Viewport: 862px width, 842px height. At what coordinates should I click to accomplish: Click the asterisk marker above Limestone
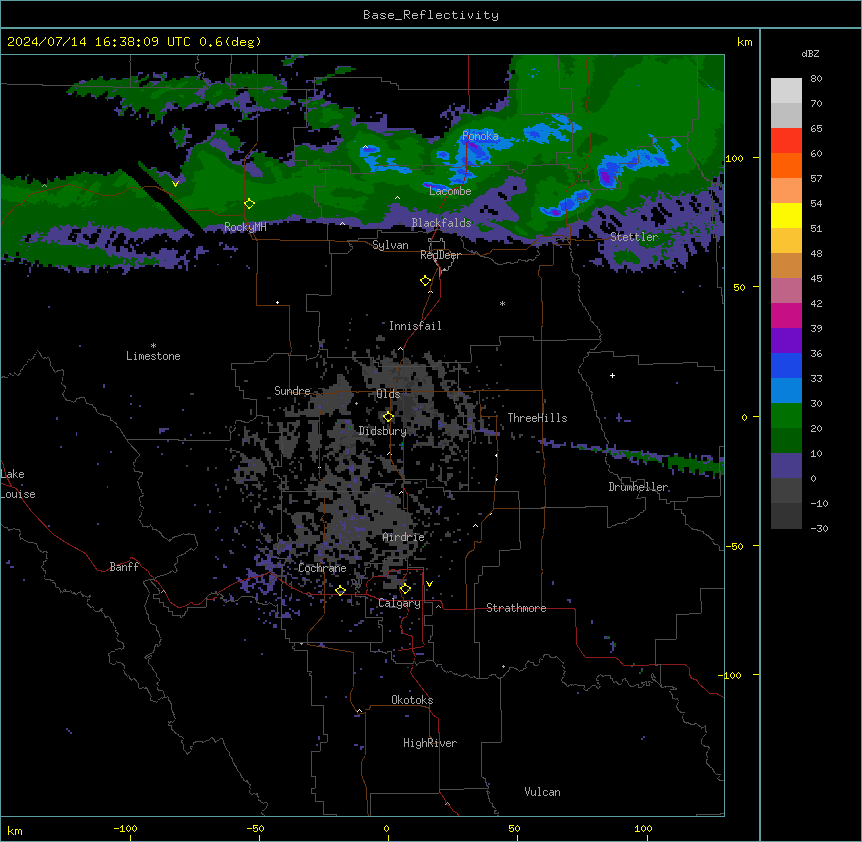coord(153,346)
